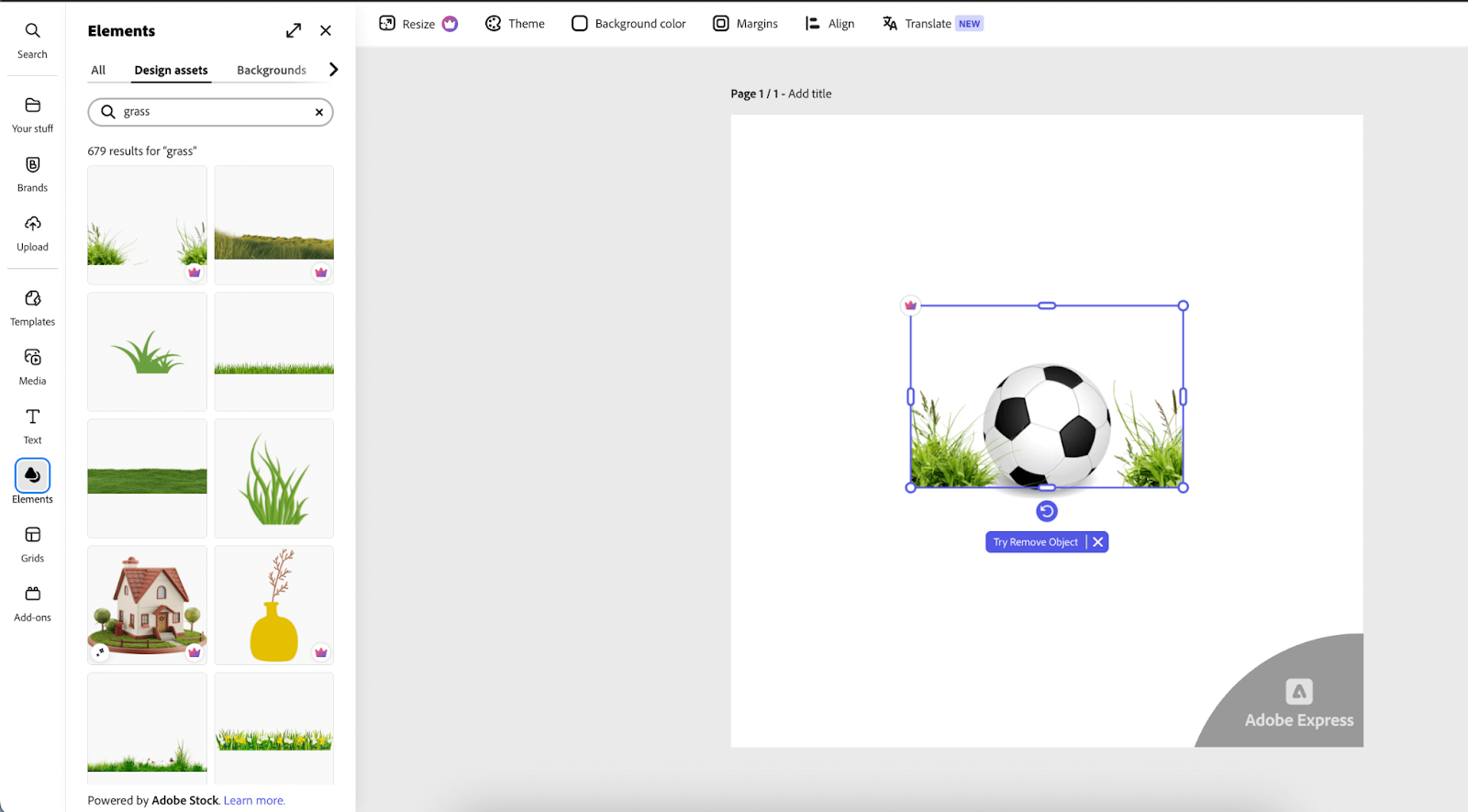Dismiss the Try Remove Object prompt
1468x812 pixels.
(1098, 542)
